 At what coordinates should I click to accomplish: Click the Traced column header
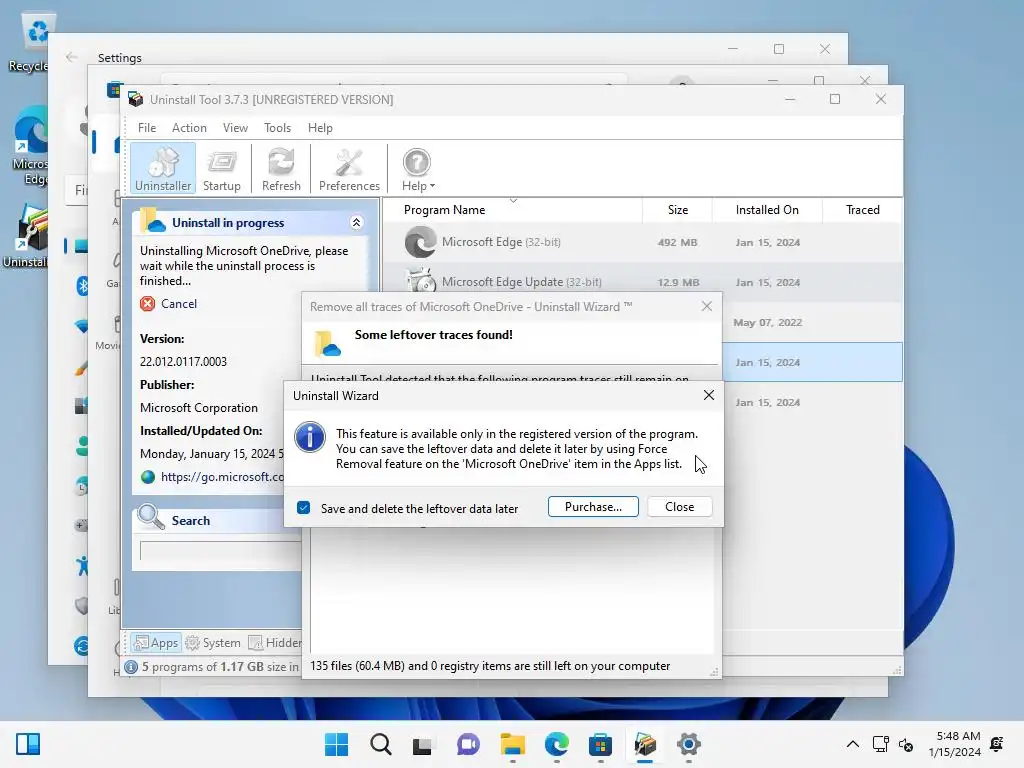point(862,210)
